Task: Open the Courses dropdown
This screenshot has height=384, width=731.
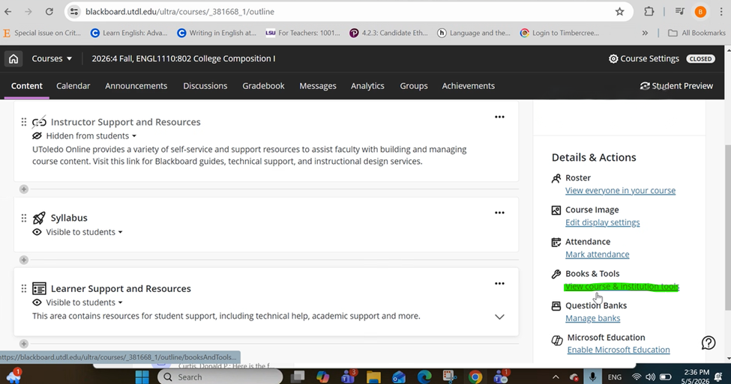Action: [x=52, y=59]
